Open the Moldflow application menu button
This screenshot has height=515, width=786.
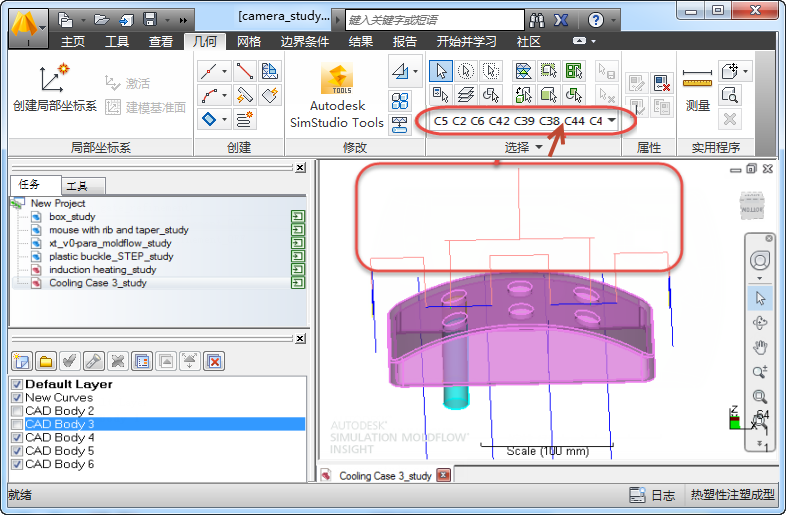coord(29,28)
